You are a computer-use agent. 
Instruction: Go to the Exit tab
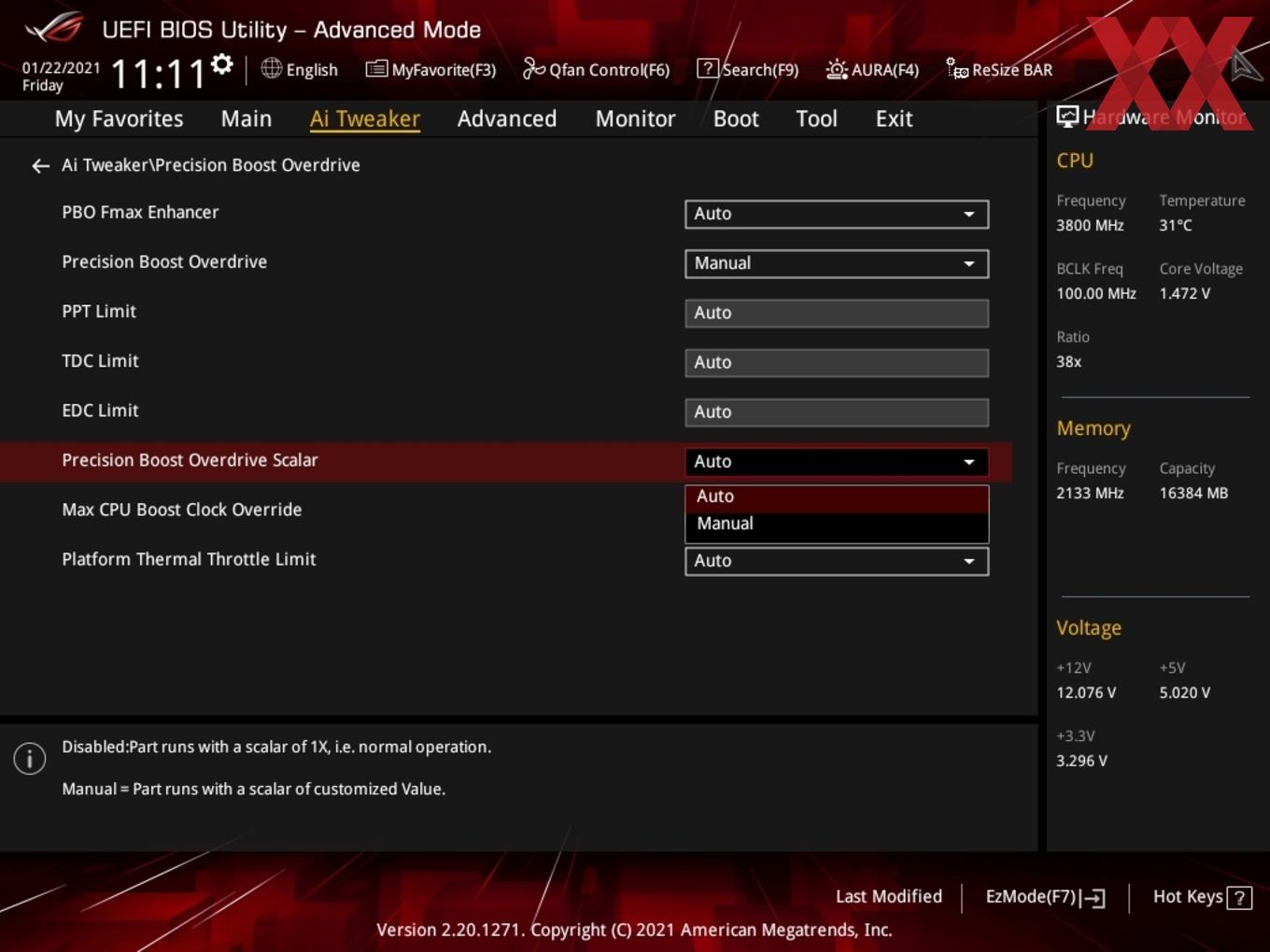coord(894,119)
